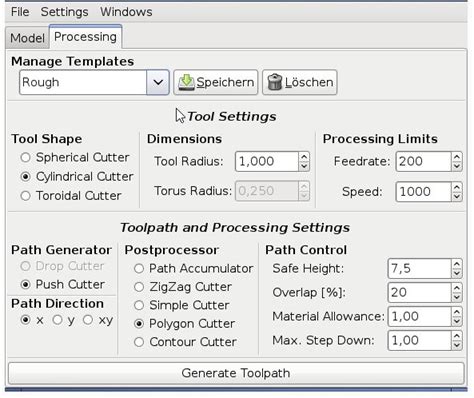This screenshot has height=398, width=474.
Task: Set path direction to xy
Action: pyautogui.click(x=98, y=320)
